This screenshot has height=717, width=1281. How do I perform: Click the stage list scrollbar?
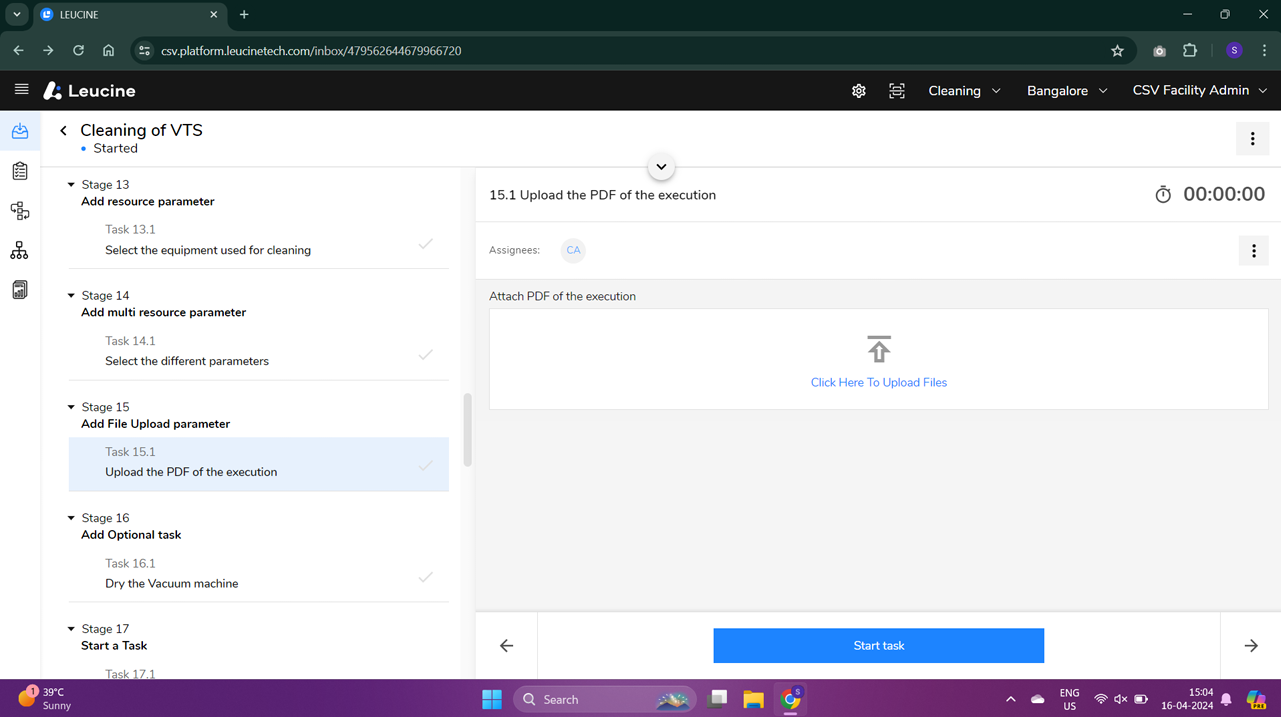[x=467, y=430]
